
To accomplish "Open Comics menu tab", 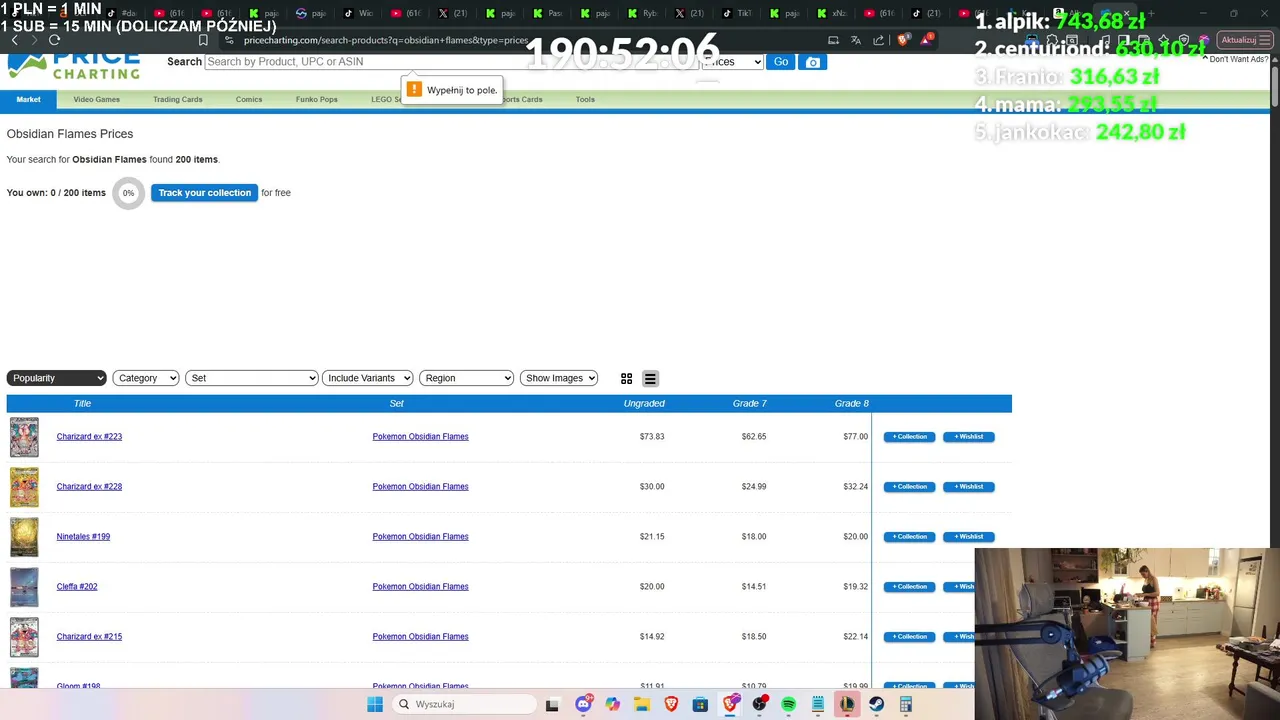I will (x=249, y=99).
